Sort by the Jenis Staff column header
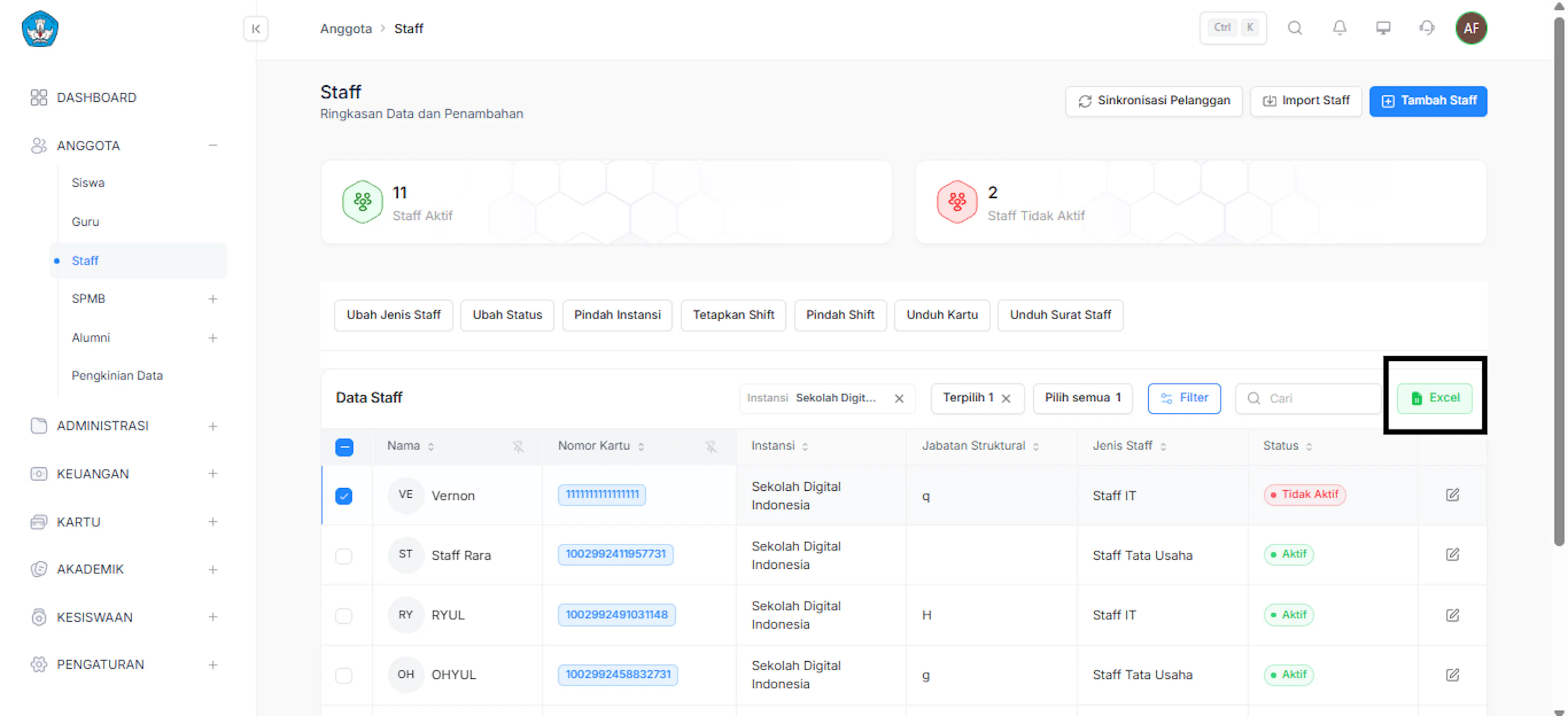The height and width of the screenshot is (716, 1568). pos(1129,446)
